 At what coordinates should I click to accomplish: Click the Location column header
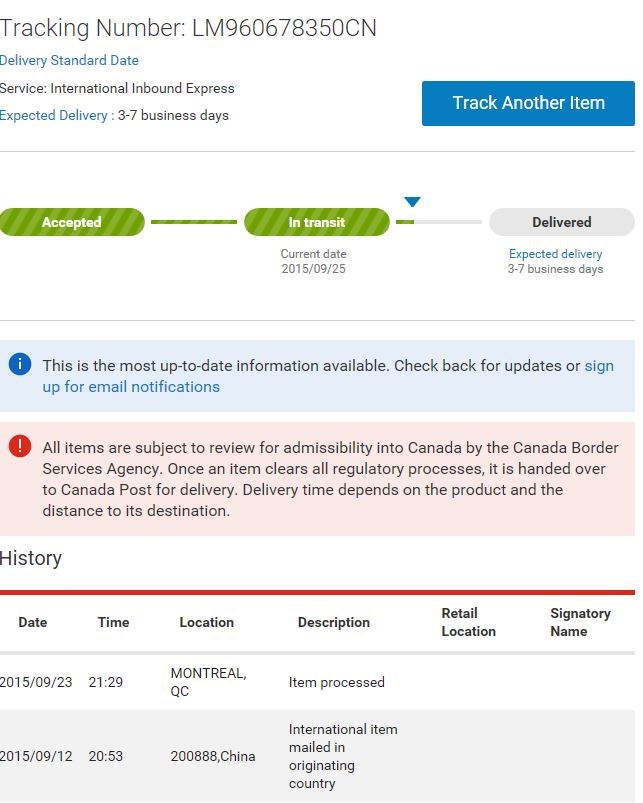(206, 622)
